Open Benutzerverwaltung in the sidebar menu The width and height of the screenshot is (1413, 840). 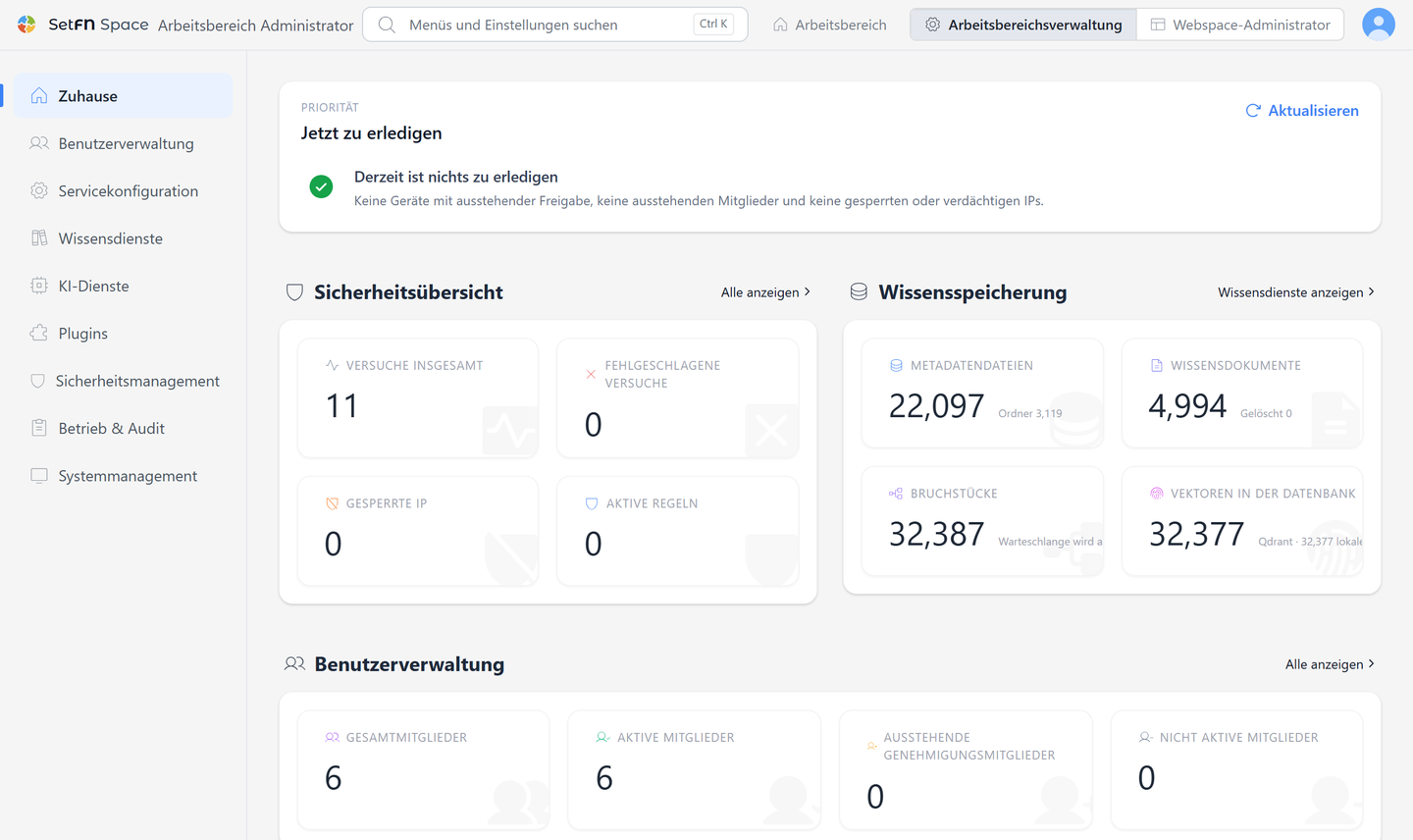pyautogui.click(x=124, y=143)
